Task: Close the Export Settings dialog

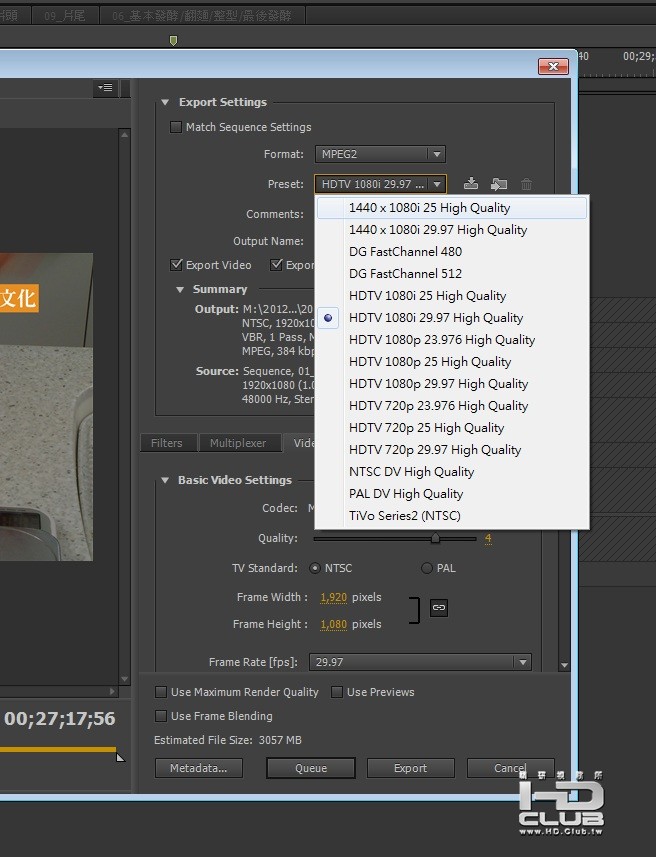Action: [x=553, y=66]
